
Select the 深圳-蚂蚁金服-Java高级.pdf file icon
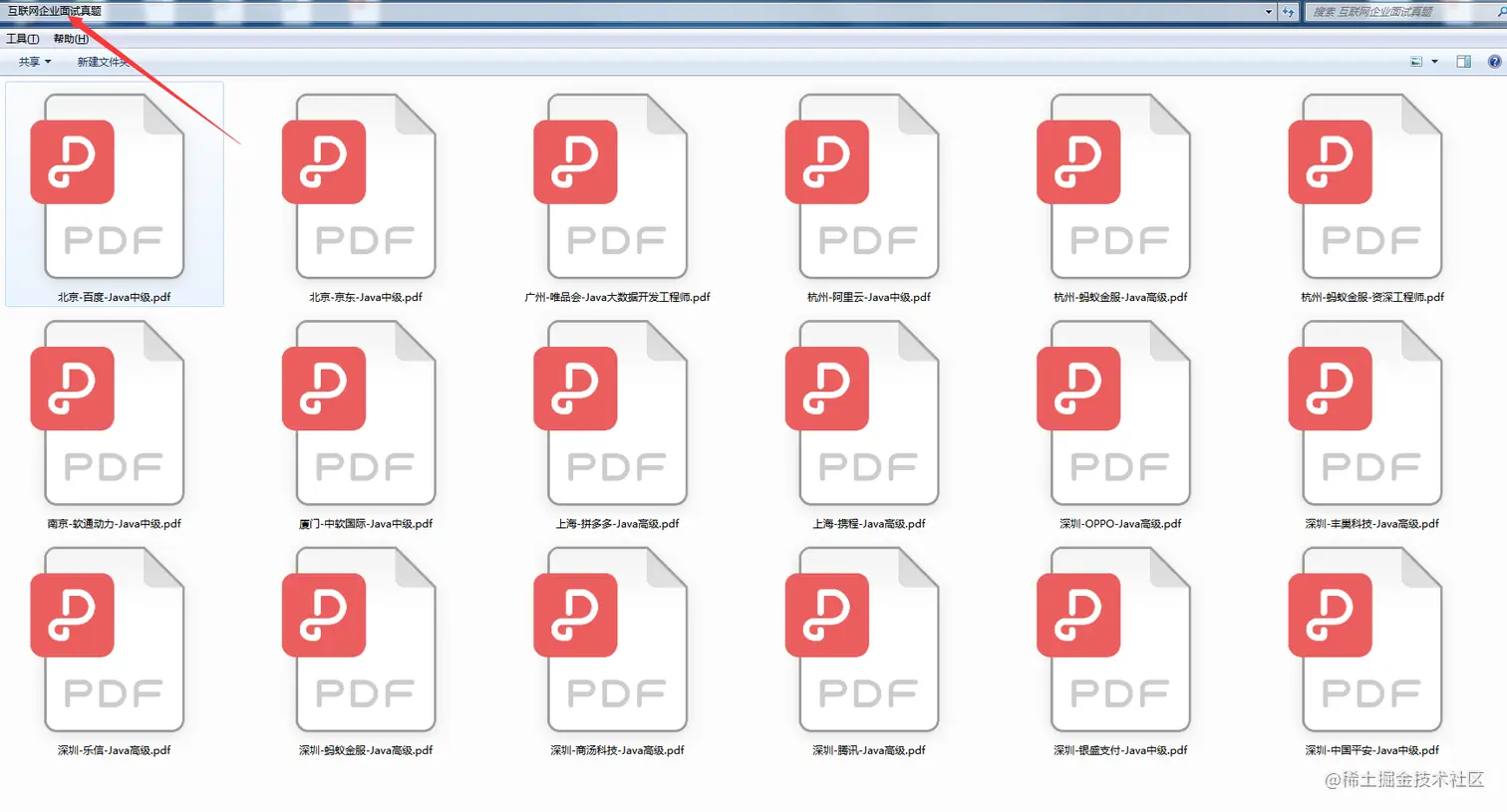point(359,640)
